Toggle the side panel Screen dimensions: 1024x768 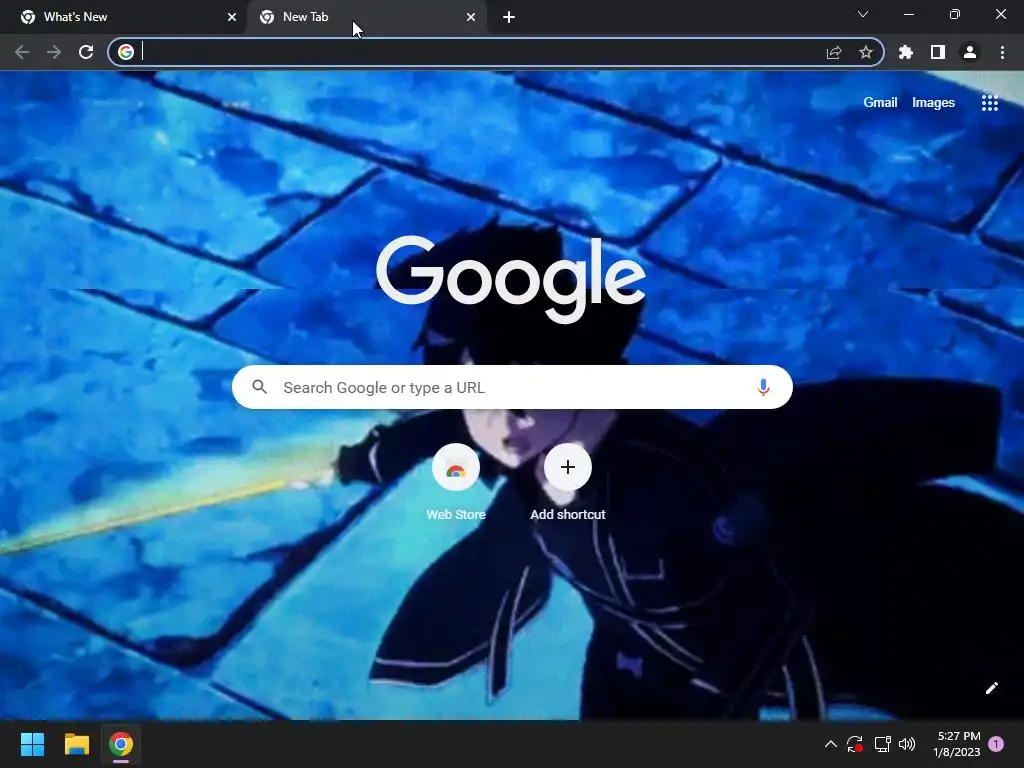(x=938, y=52)
